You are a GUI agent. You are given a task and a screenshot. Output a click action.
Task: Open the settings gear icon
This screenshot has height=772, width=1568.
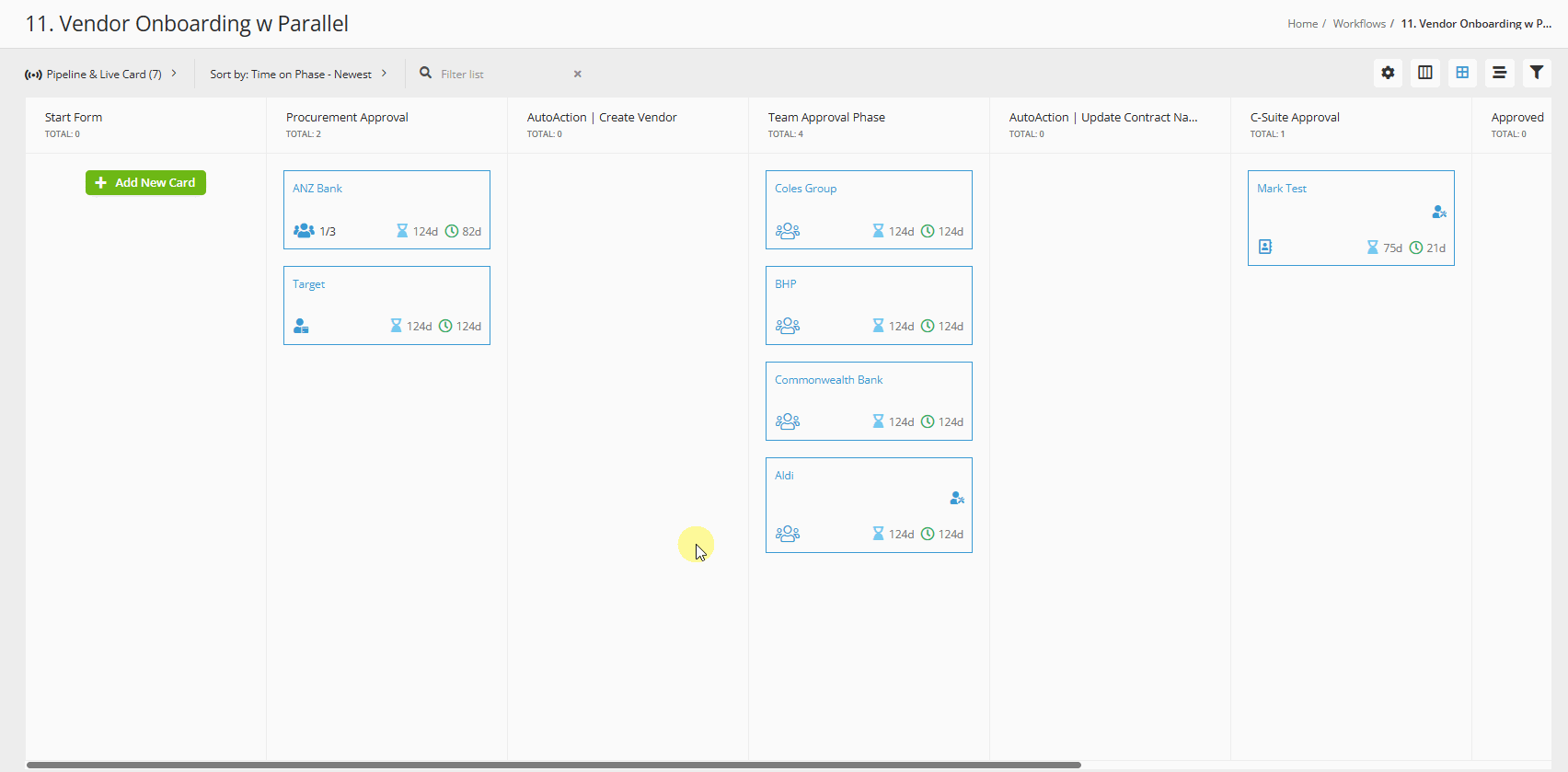click(1388, 73)
